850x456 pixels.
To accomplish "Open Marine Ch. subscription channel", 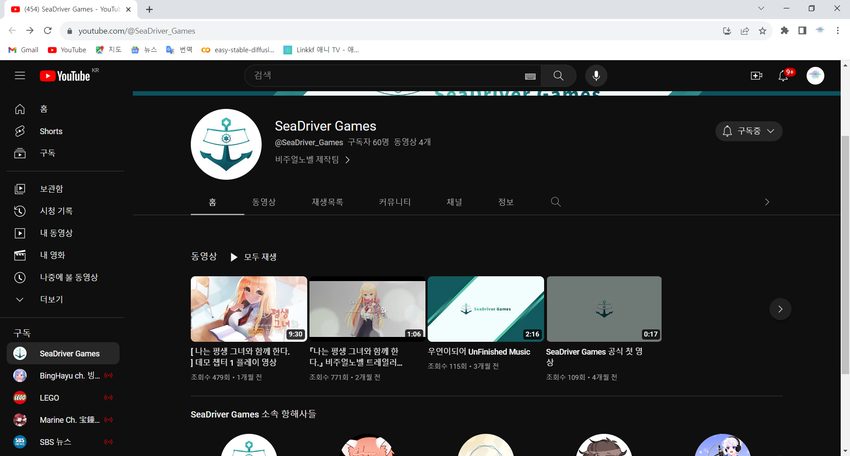I will pyautogui.click(x=63, y=420).
